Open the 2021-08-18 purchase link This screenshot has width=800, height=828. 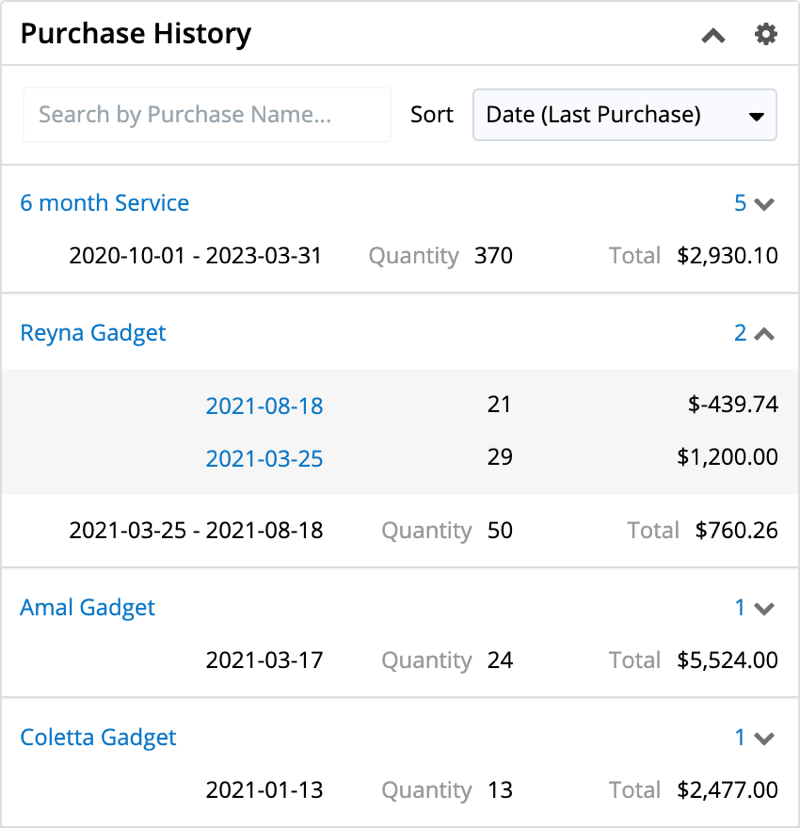coord(264,406)
